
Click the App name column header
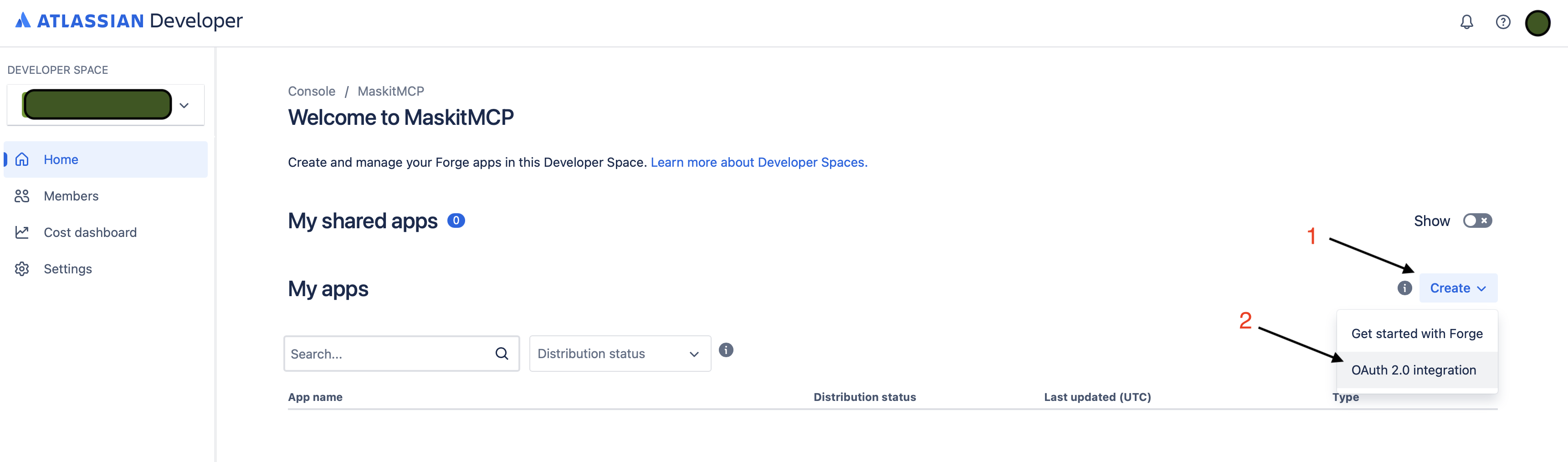click(x=315, y=397)
